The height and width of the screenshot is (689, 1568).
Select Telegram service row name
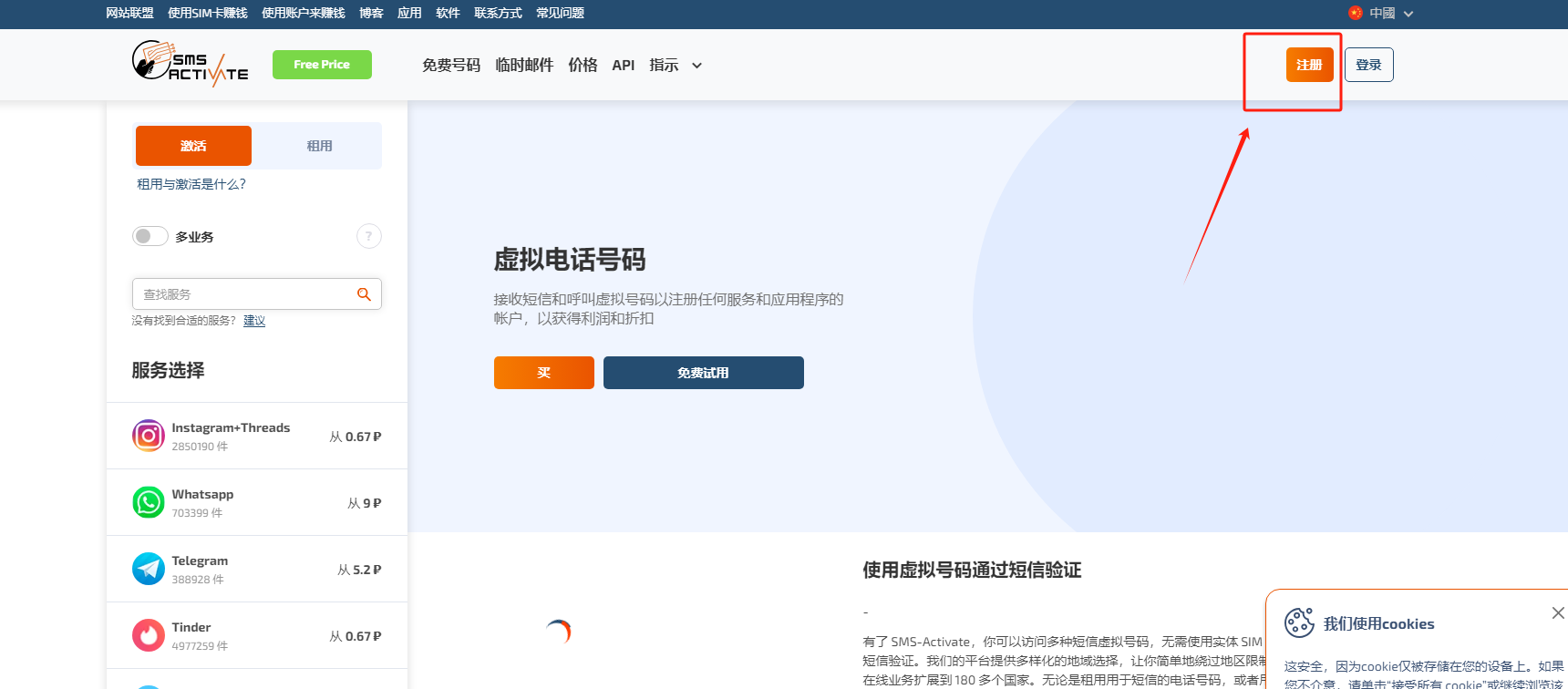(200, 560)
